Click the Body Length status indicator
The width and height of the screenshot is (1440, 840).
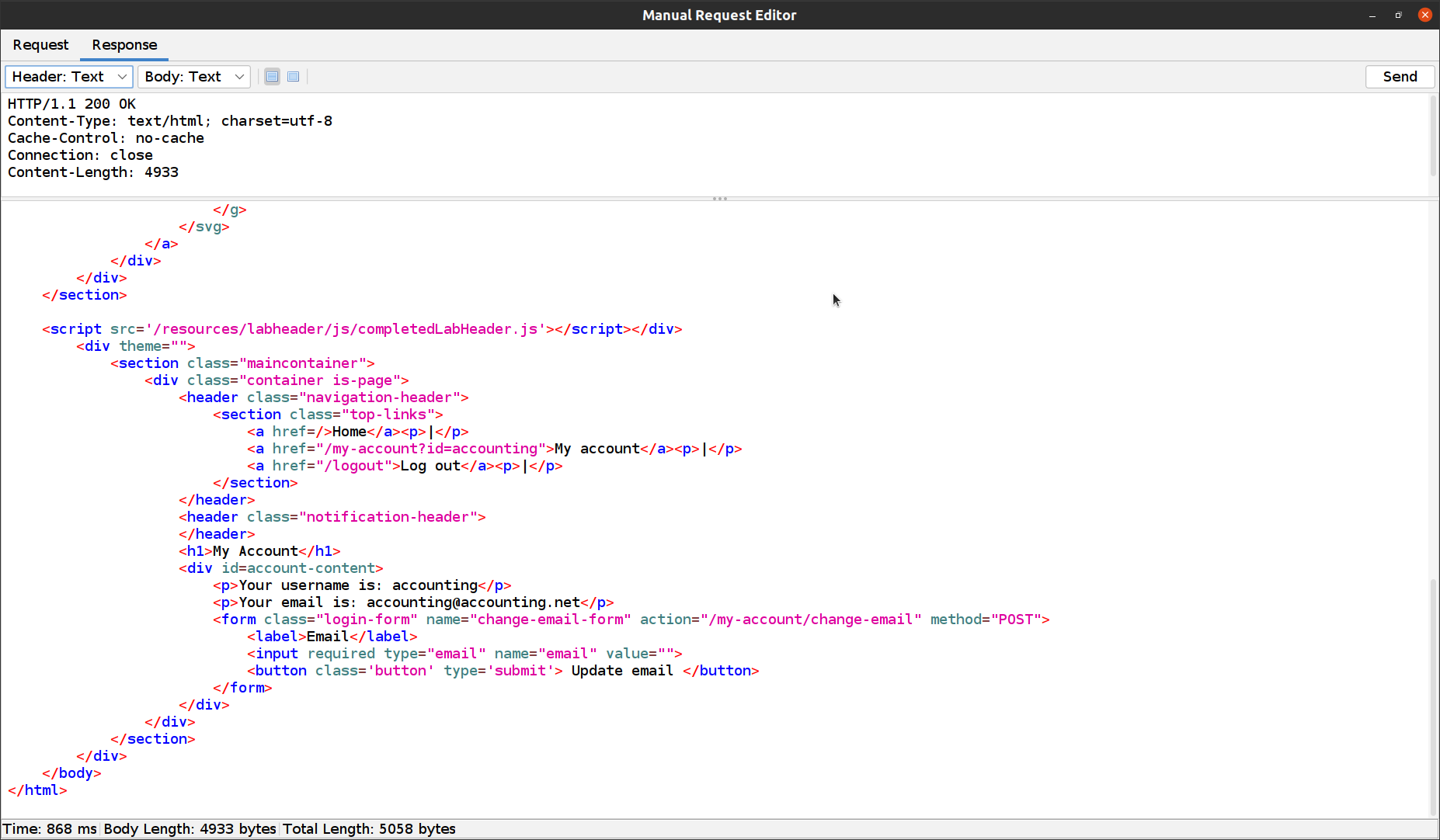pos(190,828)
